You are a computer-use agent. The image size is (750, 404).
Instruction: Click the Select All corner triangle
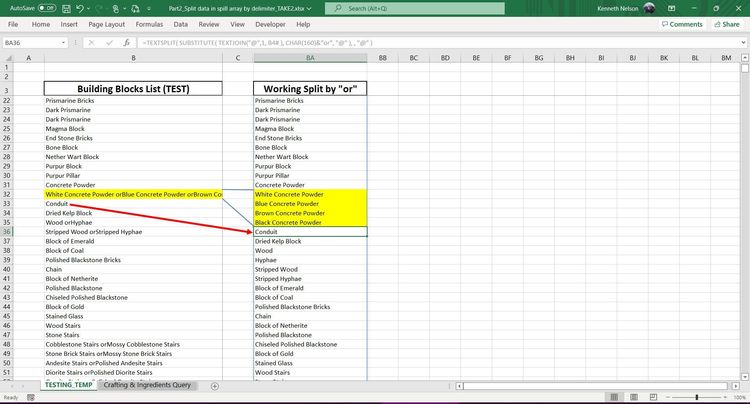click(8, 58)
